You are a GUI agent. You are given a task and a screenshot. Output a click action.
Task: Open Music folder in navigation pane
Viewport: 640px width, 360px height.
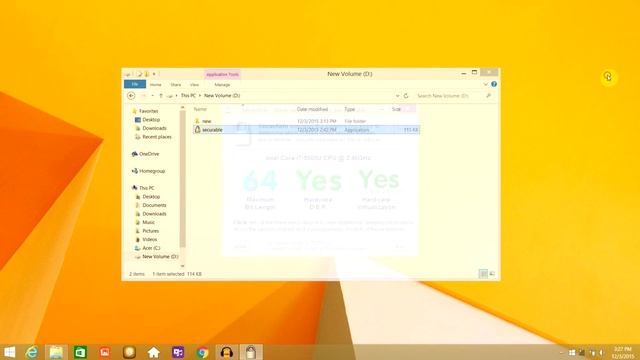click(148, 222)
